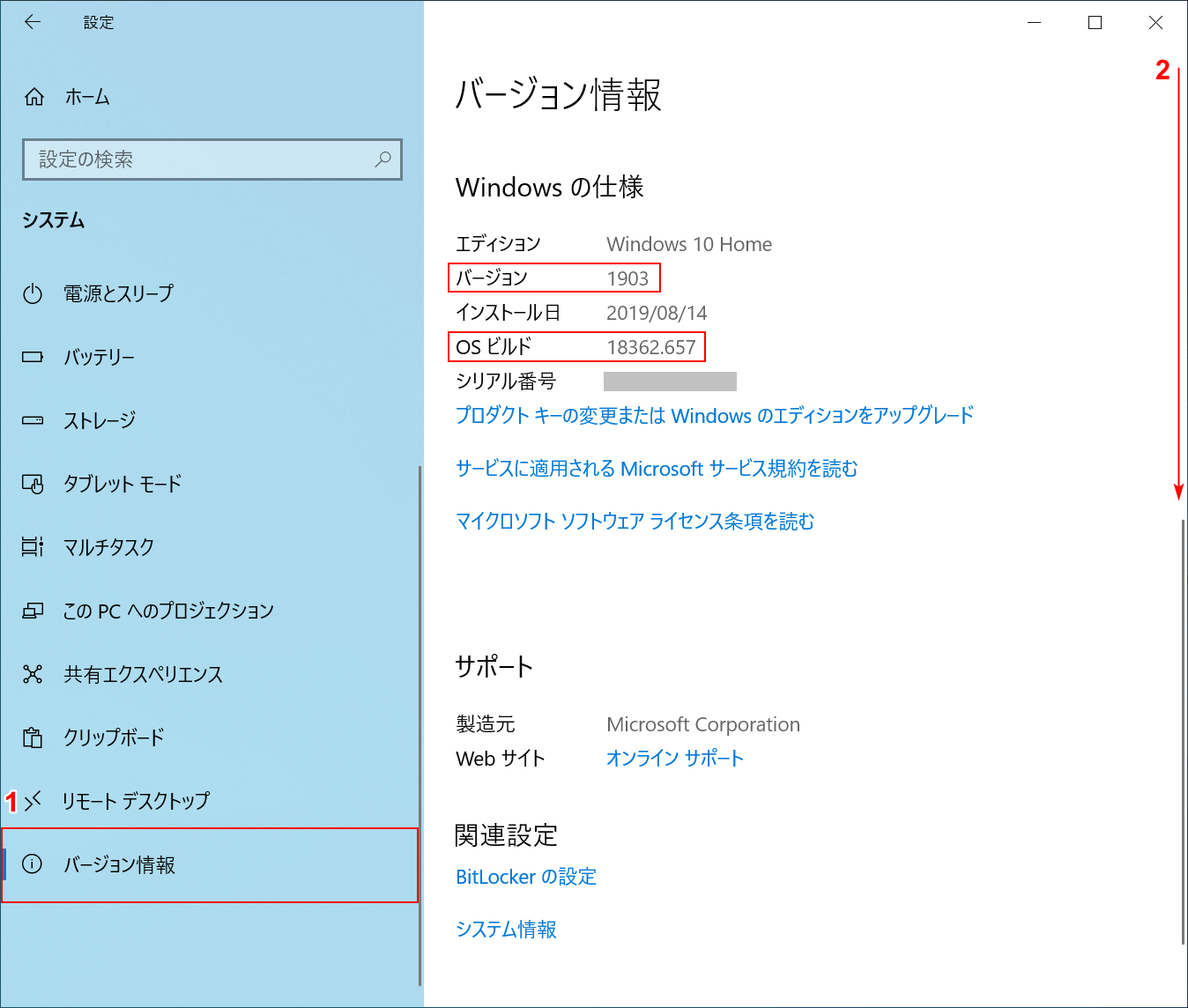Open この PC へのプロジェクション settings
Image resolution: width=1188 pixels, height=1008 pixels.
[x=167, y=611]
